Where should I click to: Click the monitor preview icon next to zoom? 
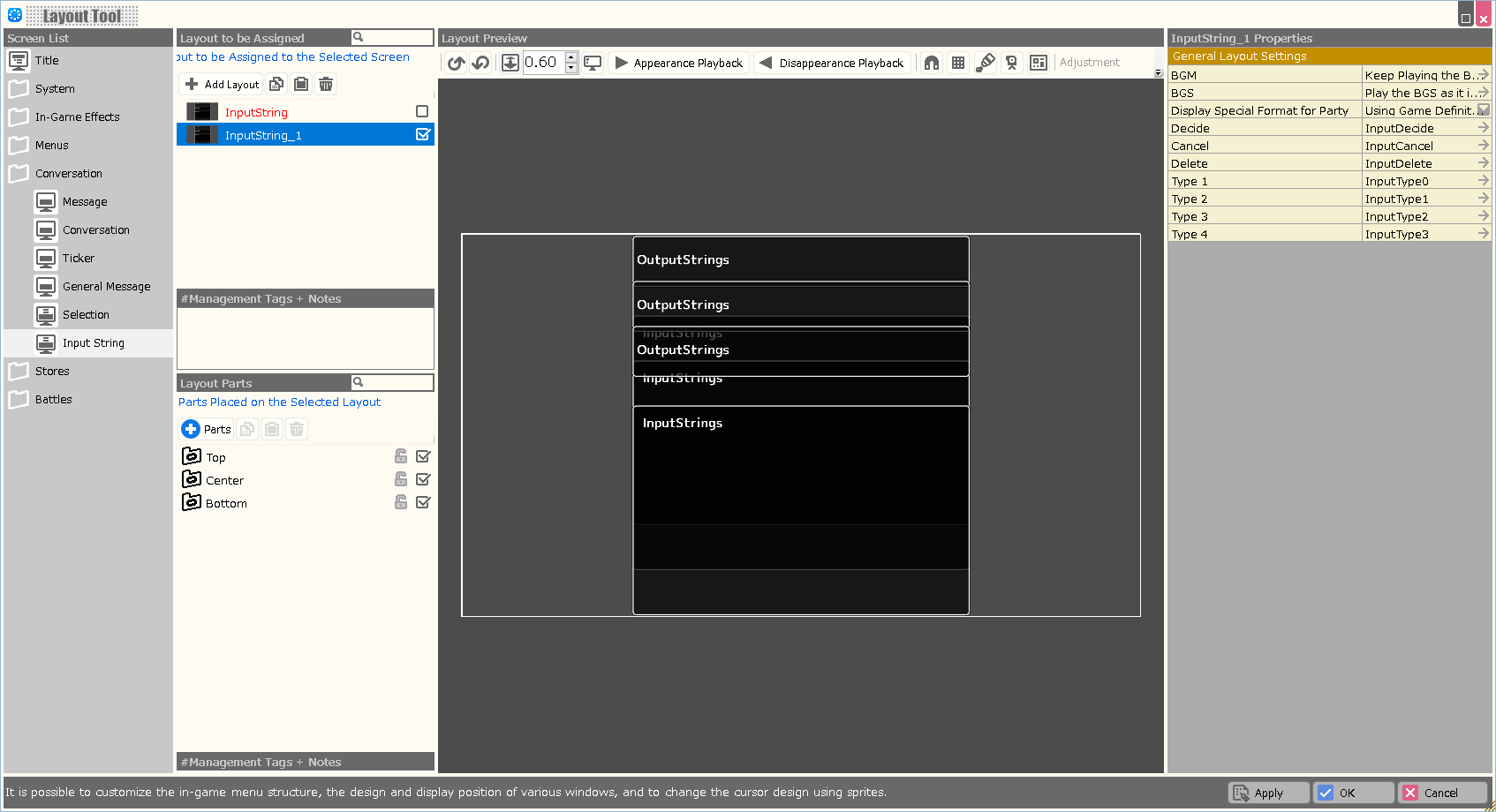[593, 63]
